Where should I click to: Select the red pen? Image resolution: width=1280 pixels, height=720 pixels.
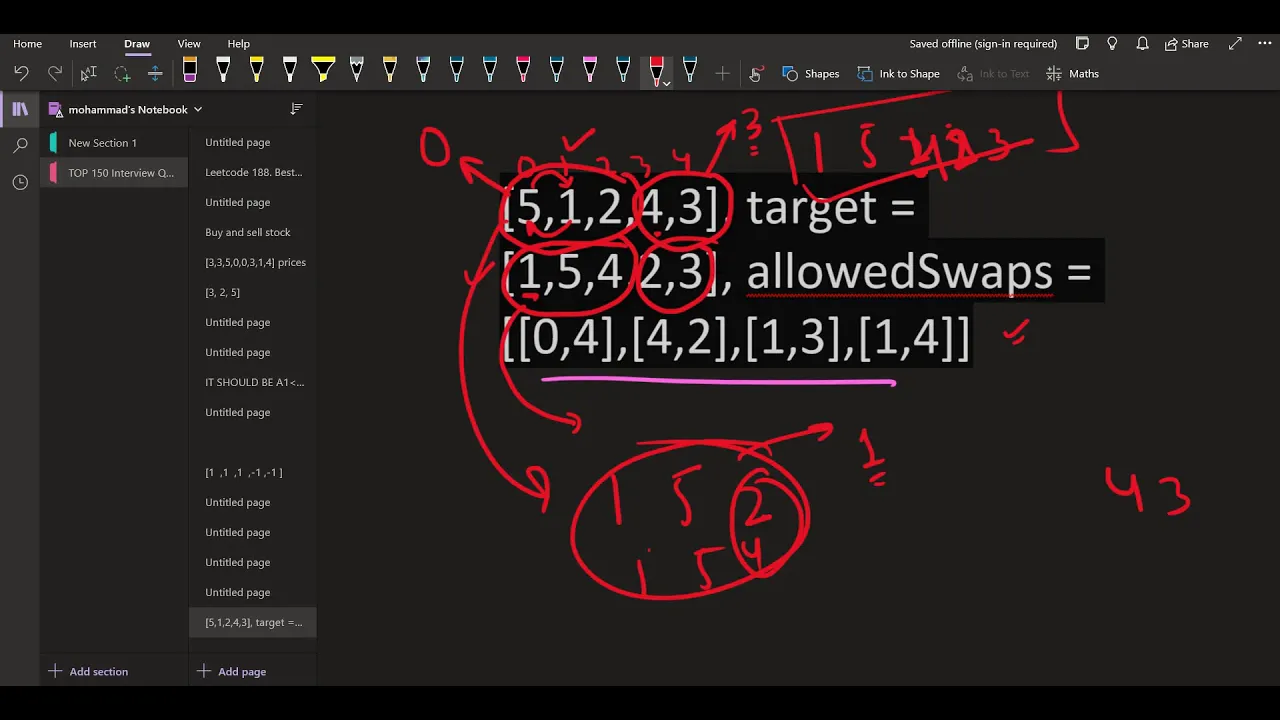click(x=656, y=71)
